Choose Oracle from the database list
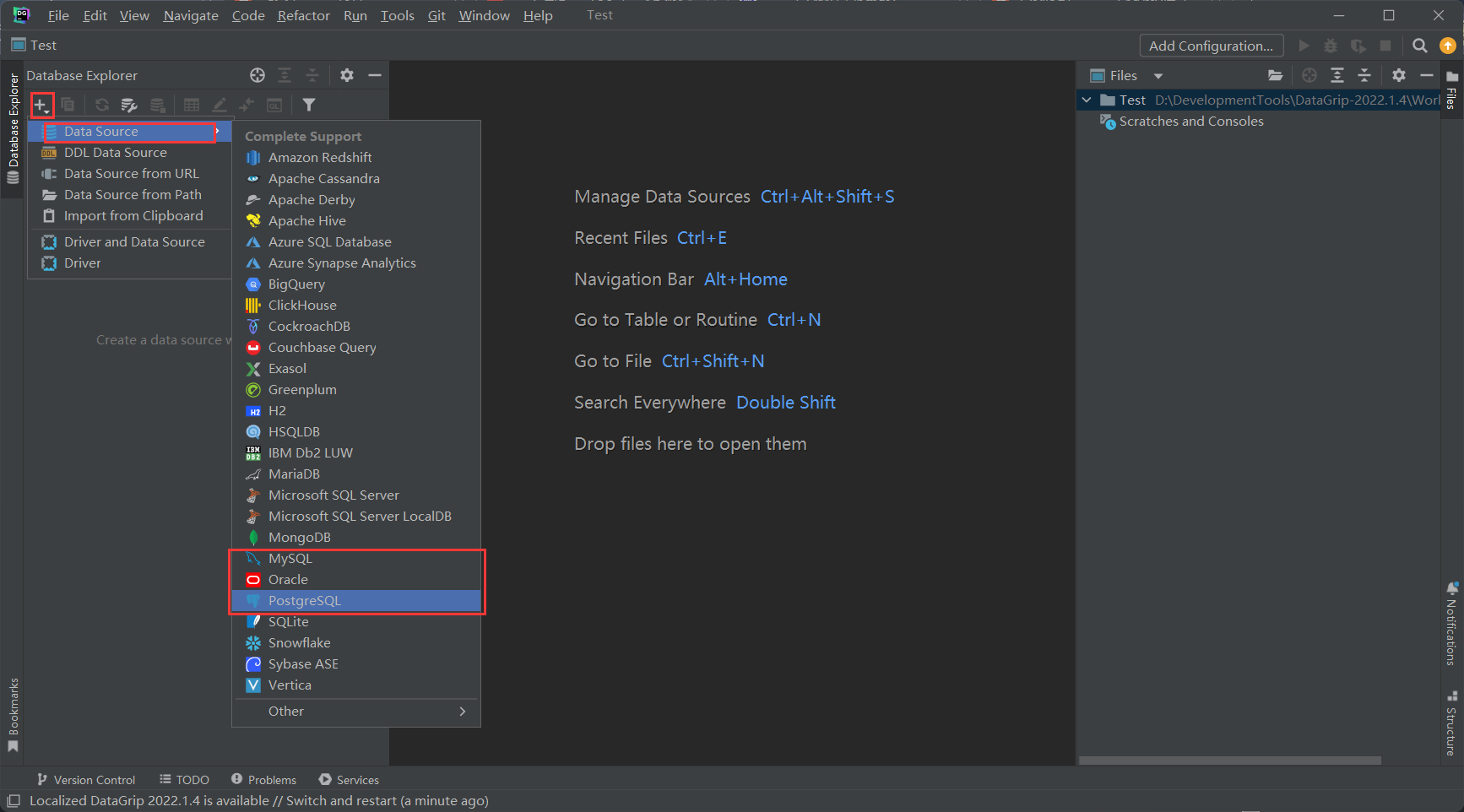Image resolution: width=1464 pixels, height=812 pixels. [356, 580]
